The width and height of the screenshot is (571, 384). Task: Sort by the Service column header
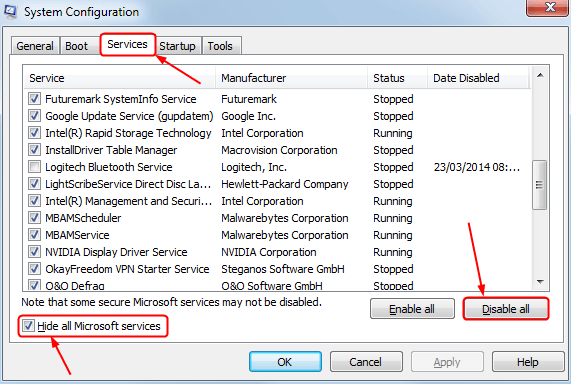[119, 78]
